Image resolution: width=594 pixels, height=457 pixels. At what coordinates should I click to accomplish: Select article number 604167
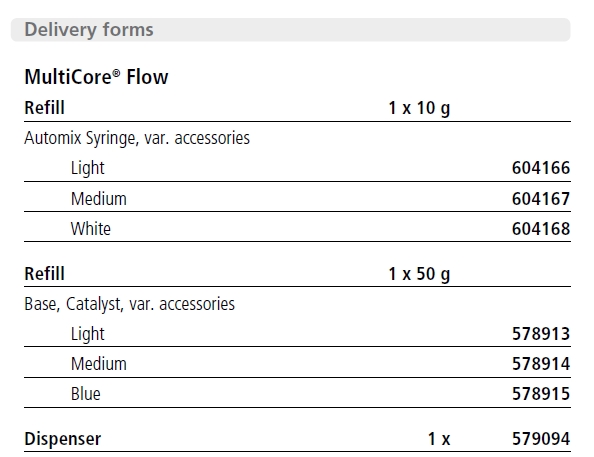pos(541,199)
